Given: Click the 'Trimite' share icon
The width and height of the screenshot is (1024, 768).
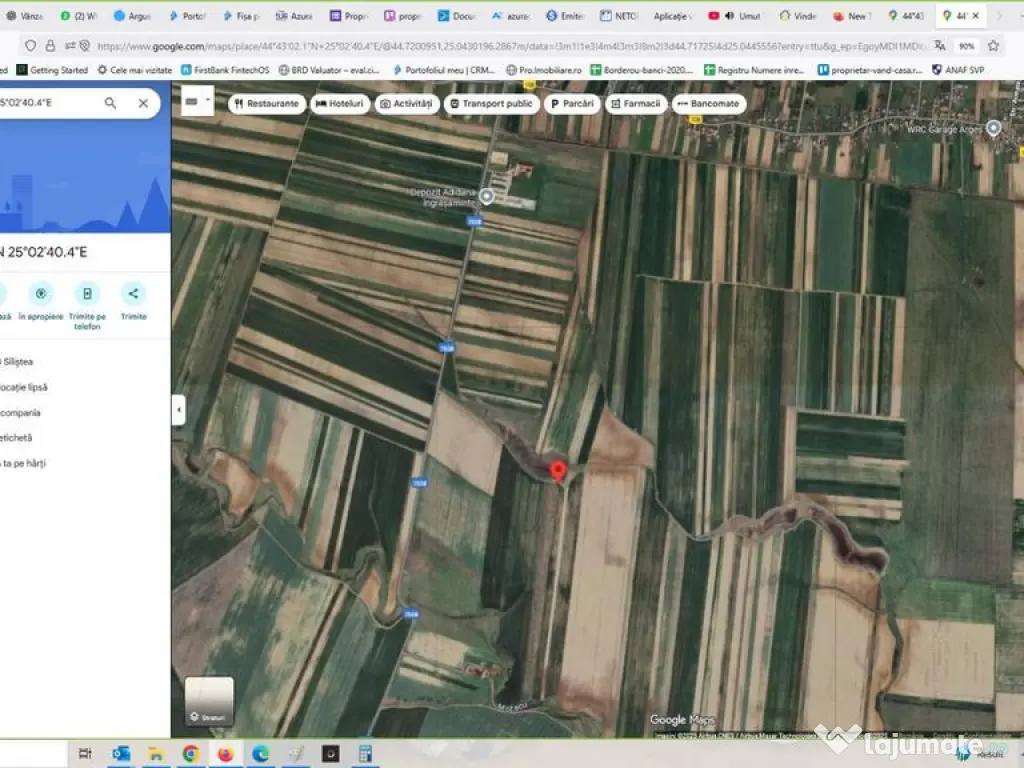Looking at the screenshot, I should point(133,294).
